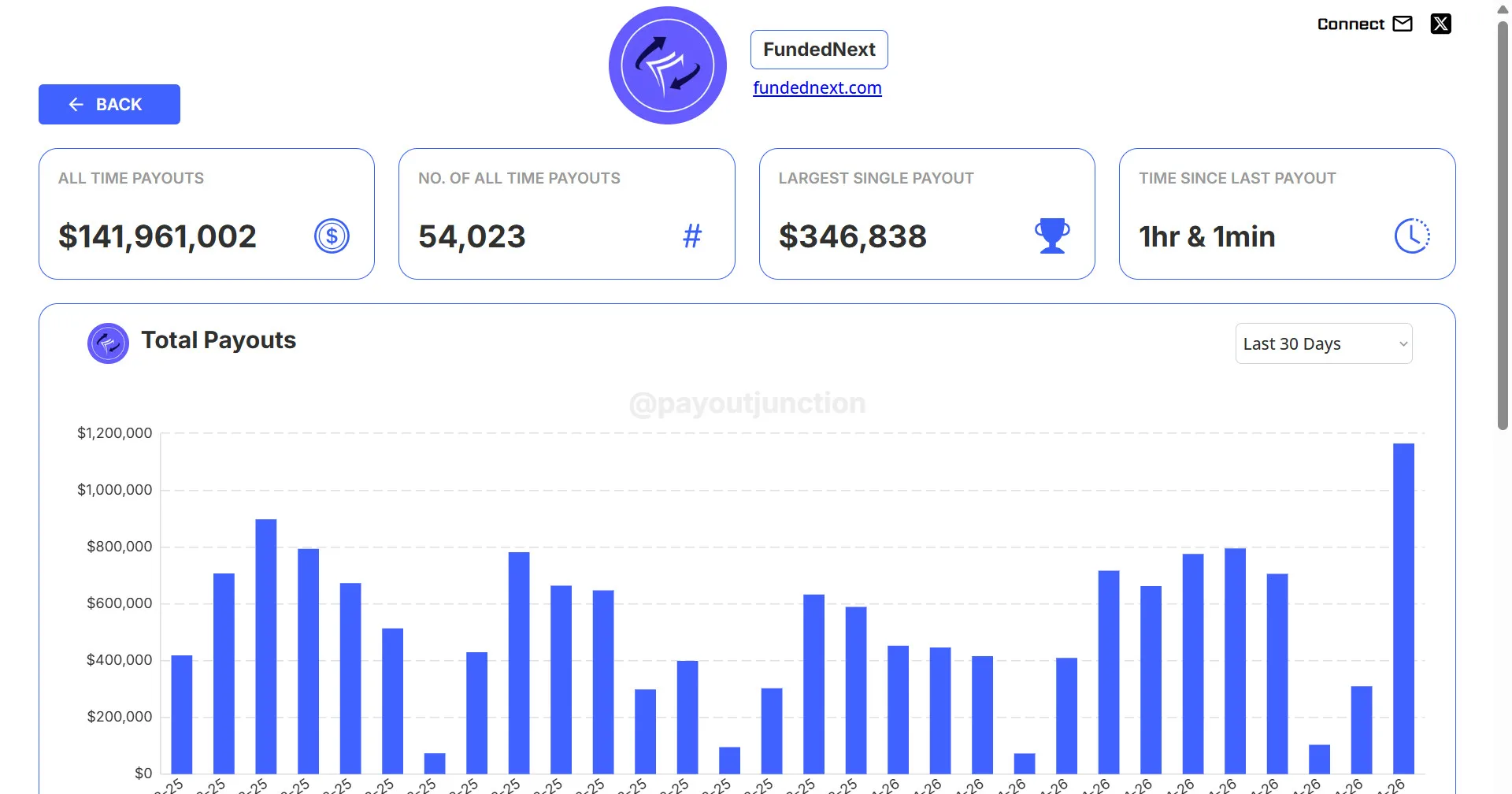Click small FundedNext logo beside Total Payouts

[108, 343]
